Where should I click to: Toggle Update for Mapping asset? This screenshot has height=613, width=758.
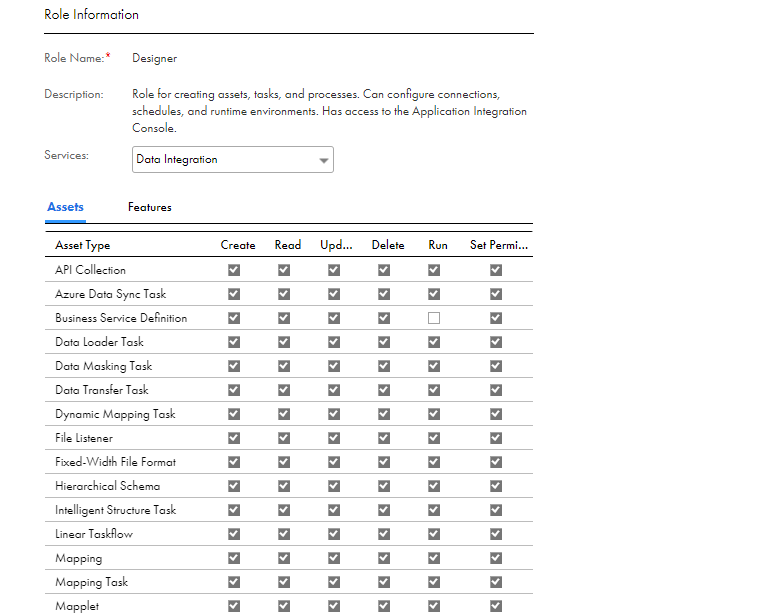pyautogui.click(x=334, y=558)
